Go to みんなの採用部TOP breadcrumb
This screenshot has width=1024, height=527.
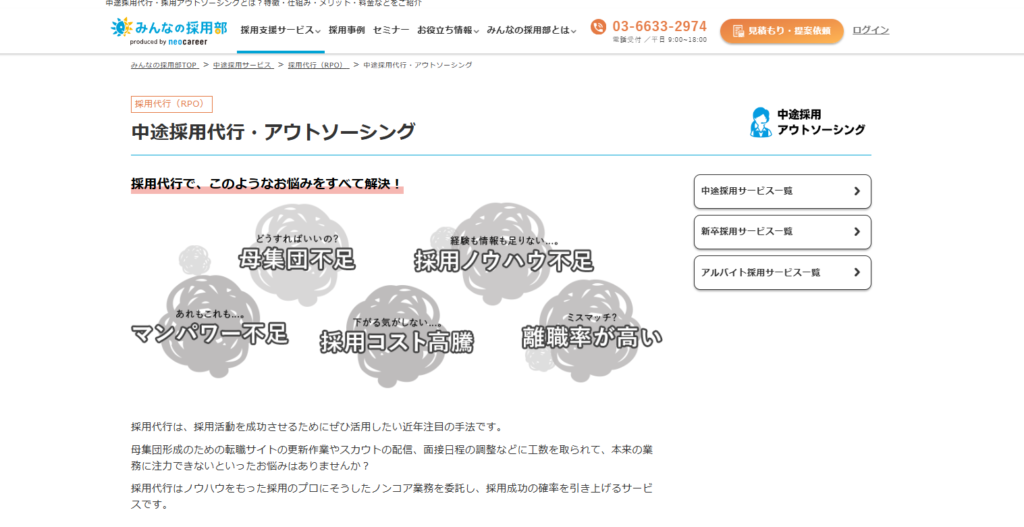164,65
